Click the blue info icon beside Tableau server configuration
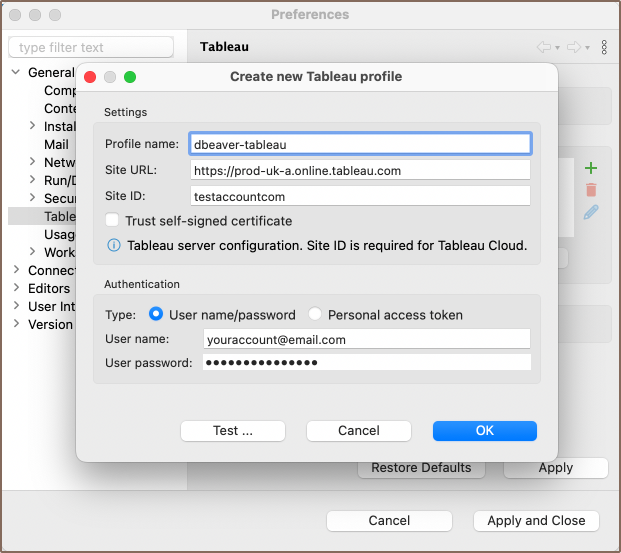 point(115,245)
